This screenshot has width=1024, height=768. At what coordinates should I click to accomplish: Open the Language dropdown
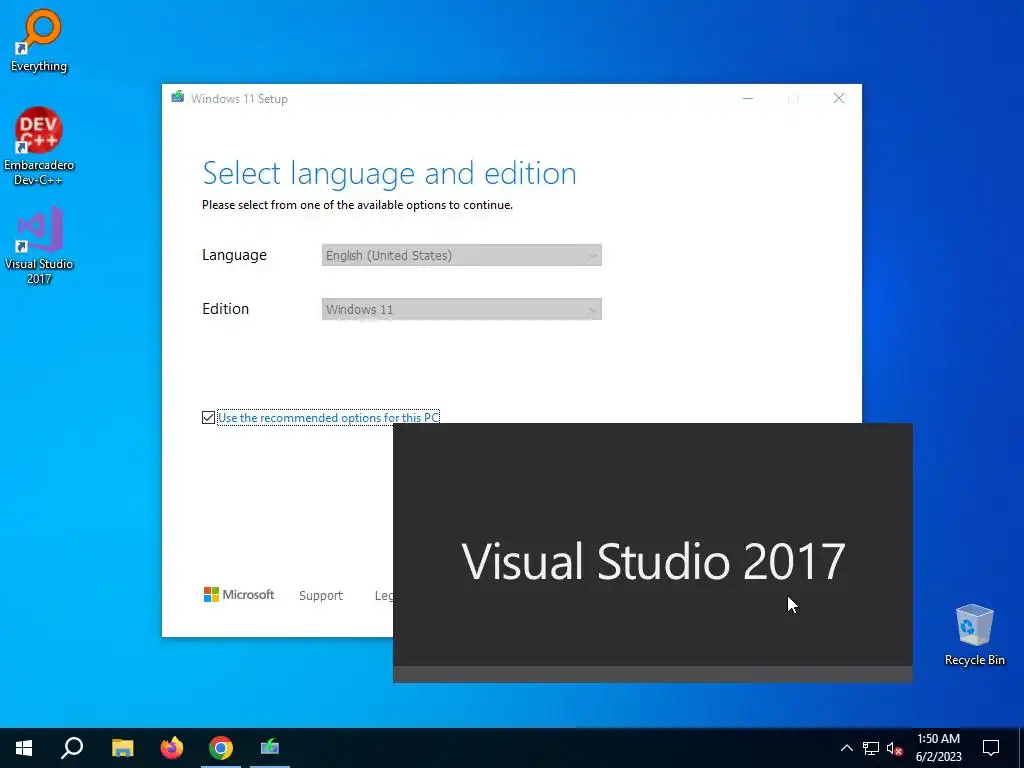coord(462,255)
